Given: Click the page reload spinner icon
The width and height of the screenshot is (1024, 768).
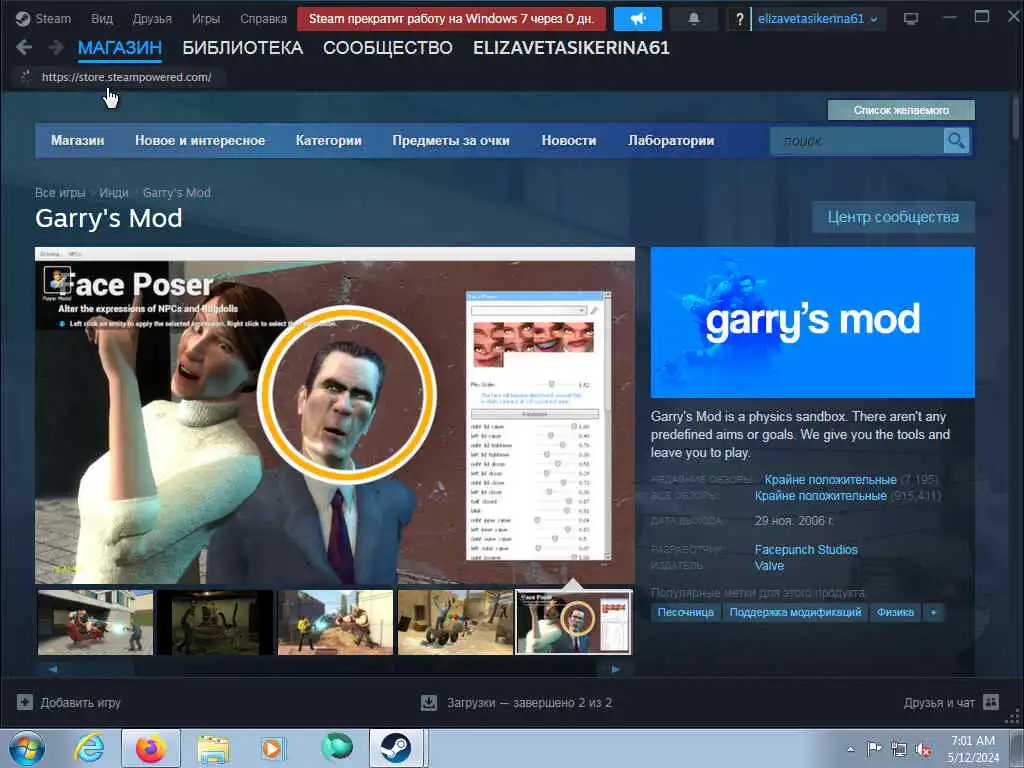Looking at the screenshot, I should (x=25, y=77).
